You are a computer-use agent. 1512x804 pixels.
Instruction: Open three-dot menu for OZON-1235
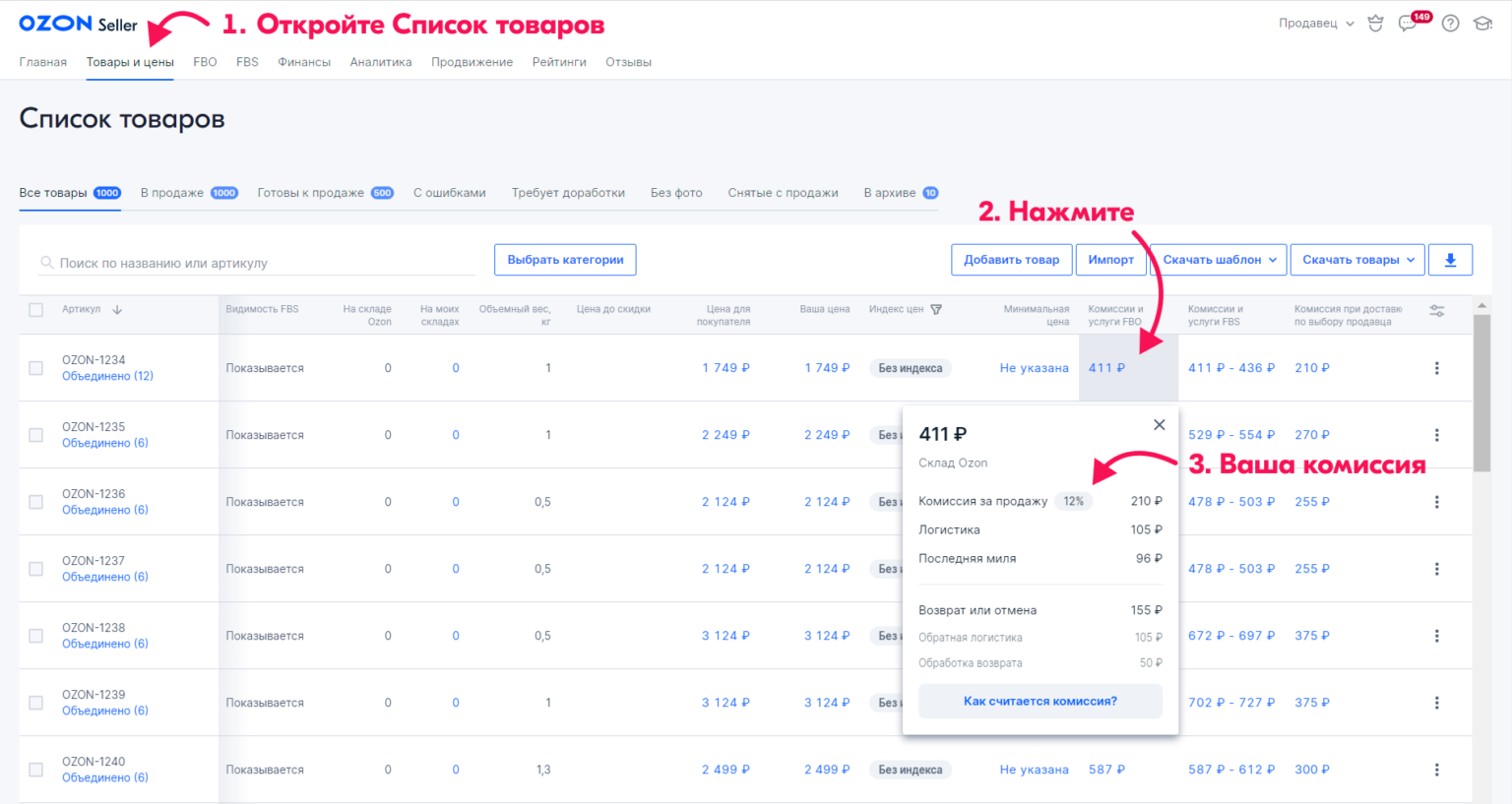coord(1436,435)
